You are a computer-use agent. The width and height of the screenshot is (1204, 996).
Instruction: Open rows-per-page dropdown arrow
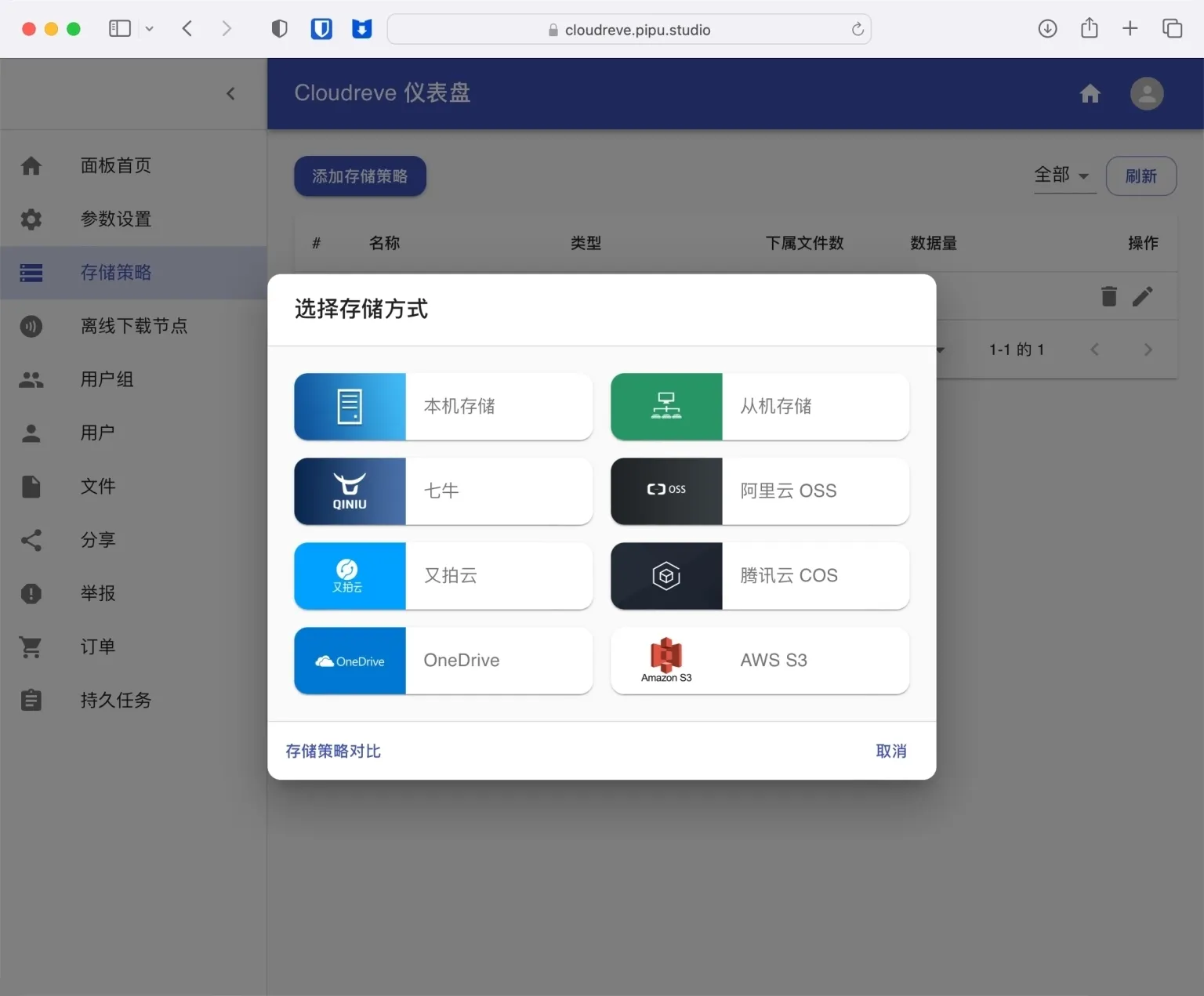[940, 350]
